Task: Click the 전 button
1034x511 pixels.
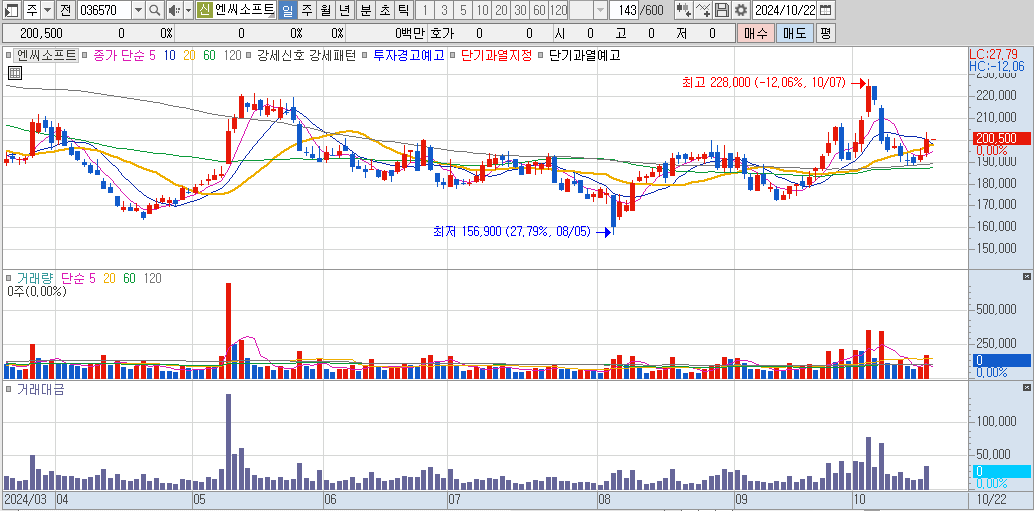Action: pos(65,10)
